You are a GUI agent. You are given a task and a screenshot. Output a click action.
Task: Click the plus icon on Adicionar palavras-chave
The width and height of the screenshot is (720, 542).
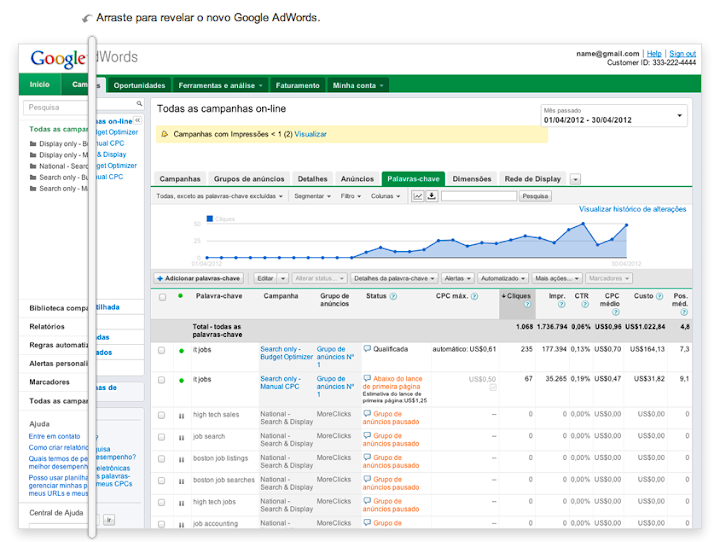pos(160,278)
